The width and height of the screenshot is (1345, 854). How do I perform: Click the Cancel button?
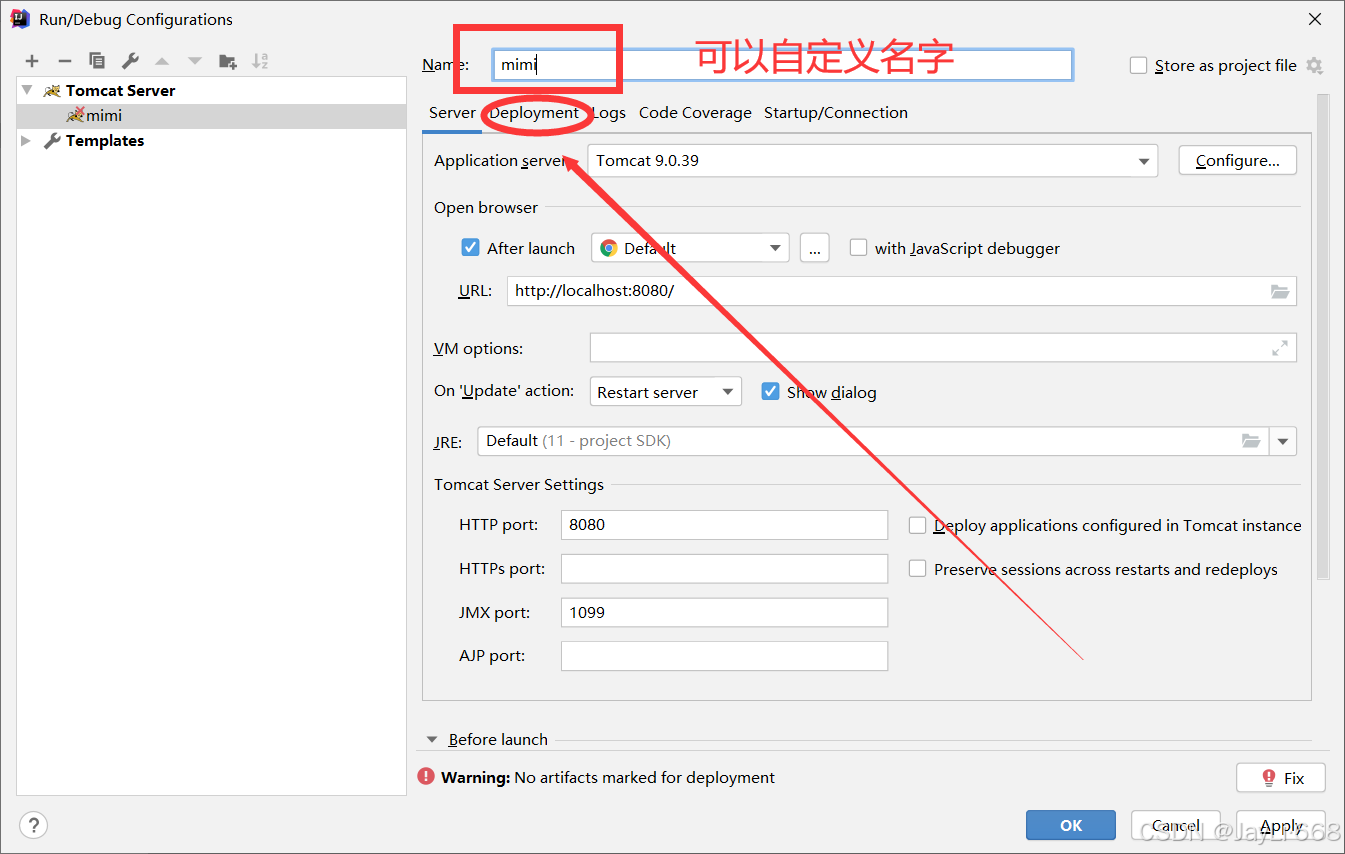1176,825
